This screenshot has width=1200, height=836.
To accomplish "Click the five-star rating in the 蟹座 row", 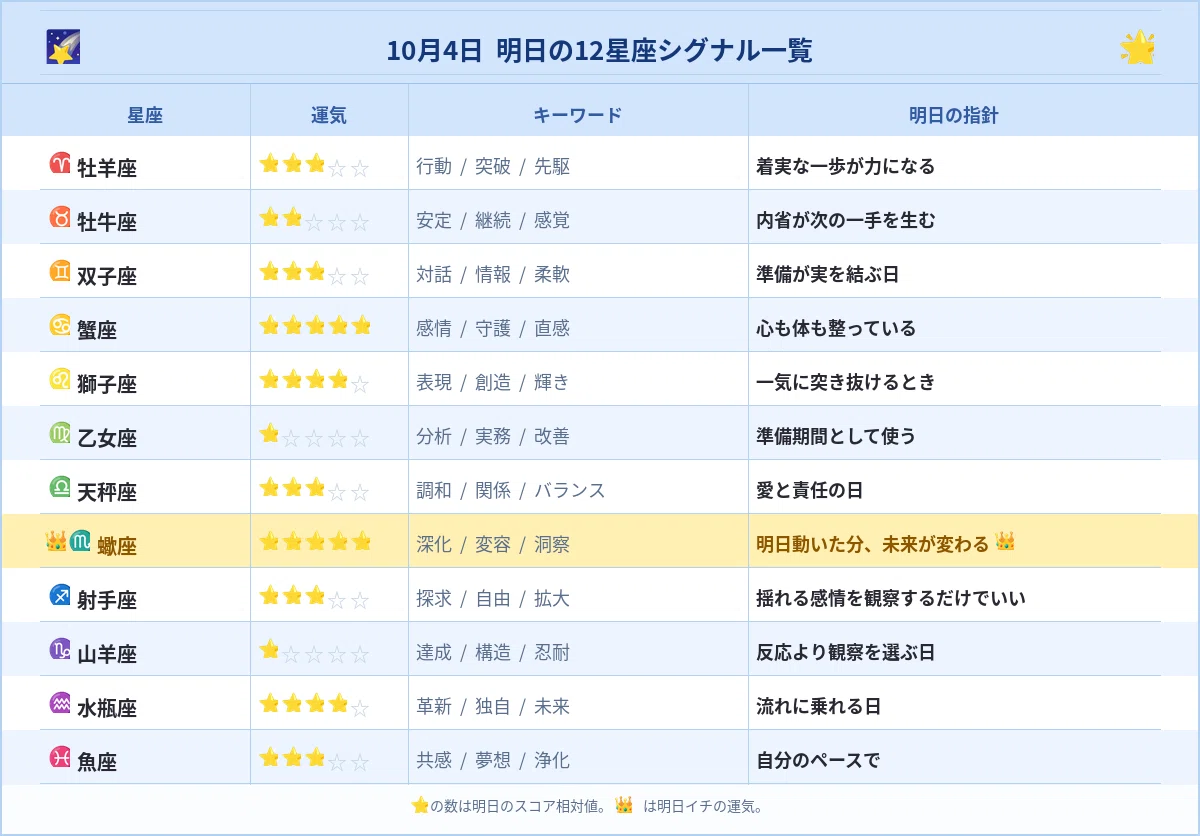I will tap(315, 326).
